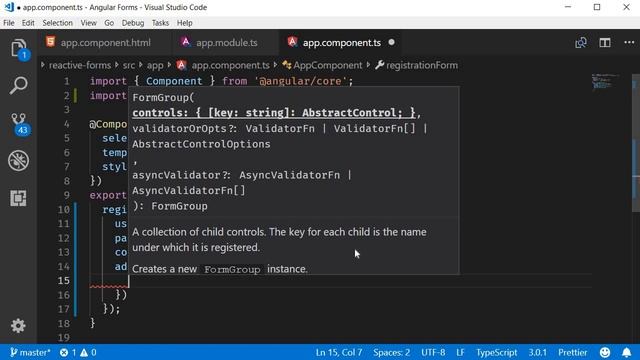The image size is (640, 360).
Task: Click TypeScript version 3.0.1
Action: click(538, 352)
